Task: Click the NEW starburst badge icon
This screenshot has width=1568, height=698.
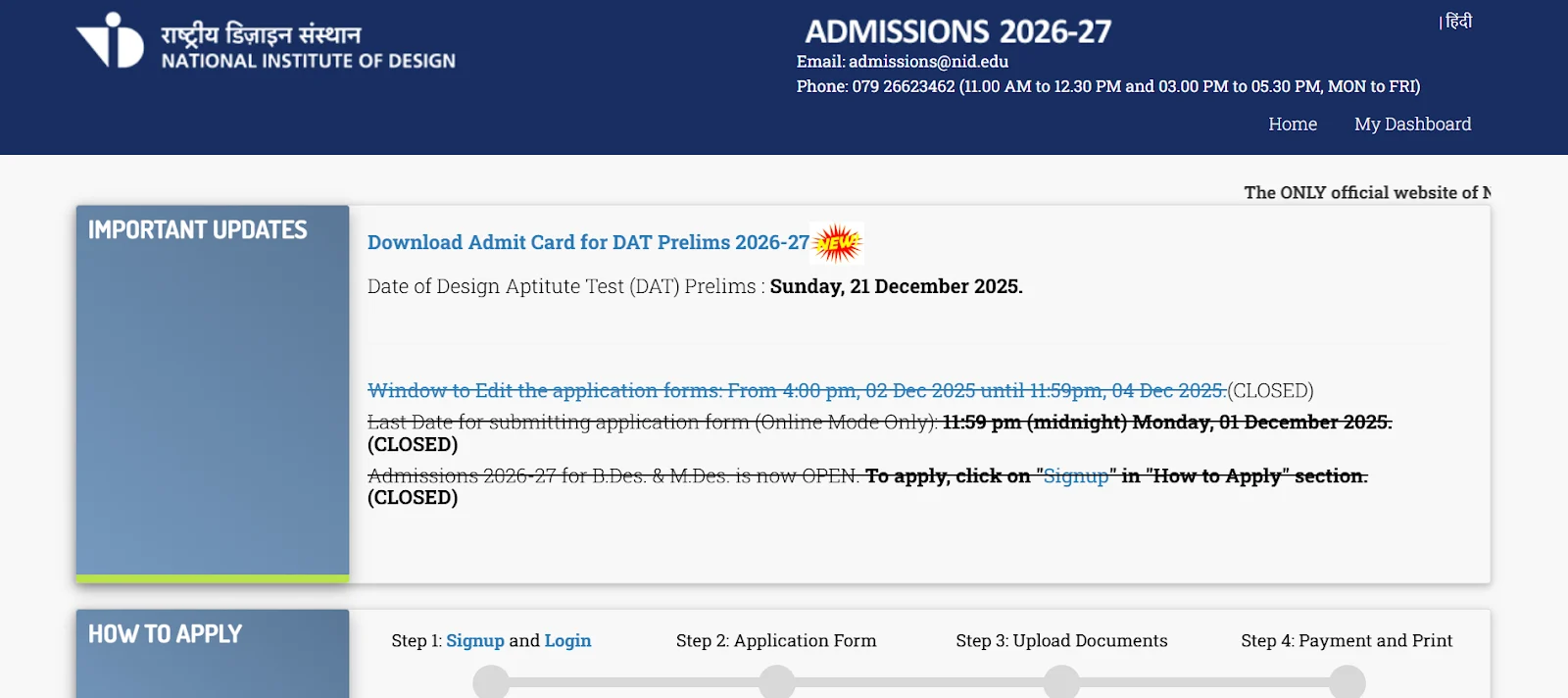Action: coord(838,243)
